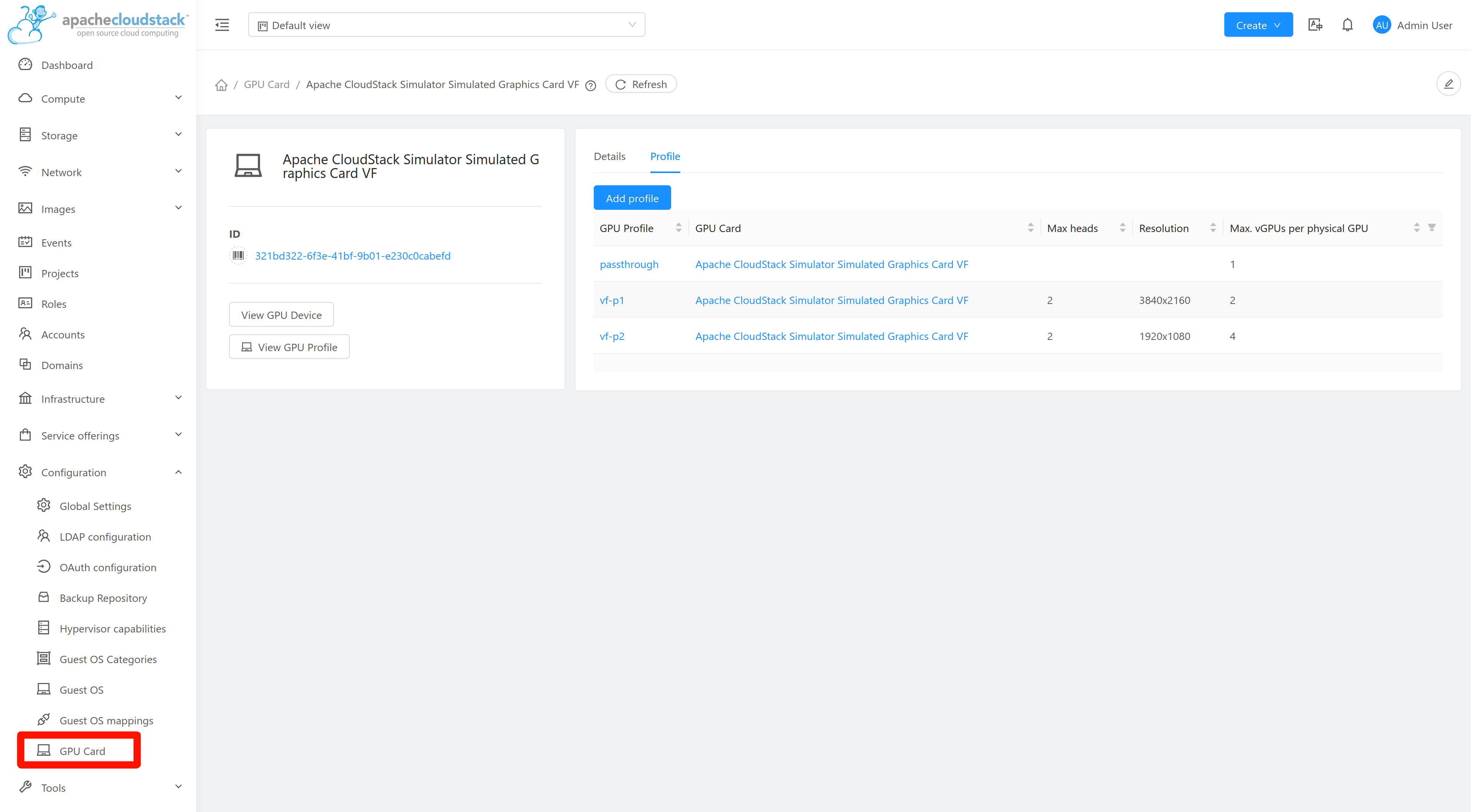Click the Guest OS mappings plug icon
Viewport: 1471px width, 812px height.
[43, 720]
